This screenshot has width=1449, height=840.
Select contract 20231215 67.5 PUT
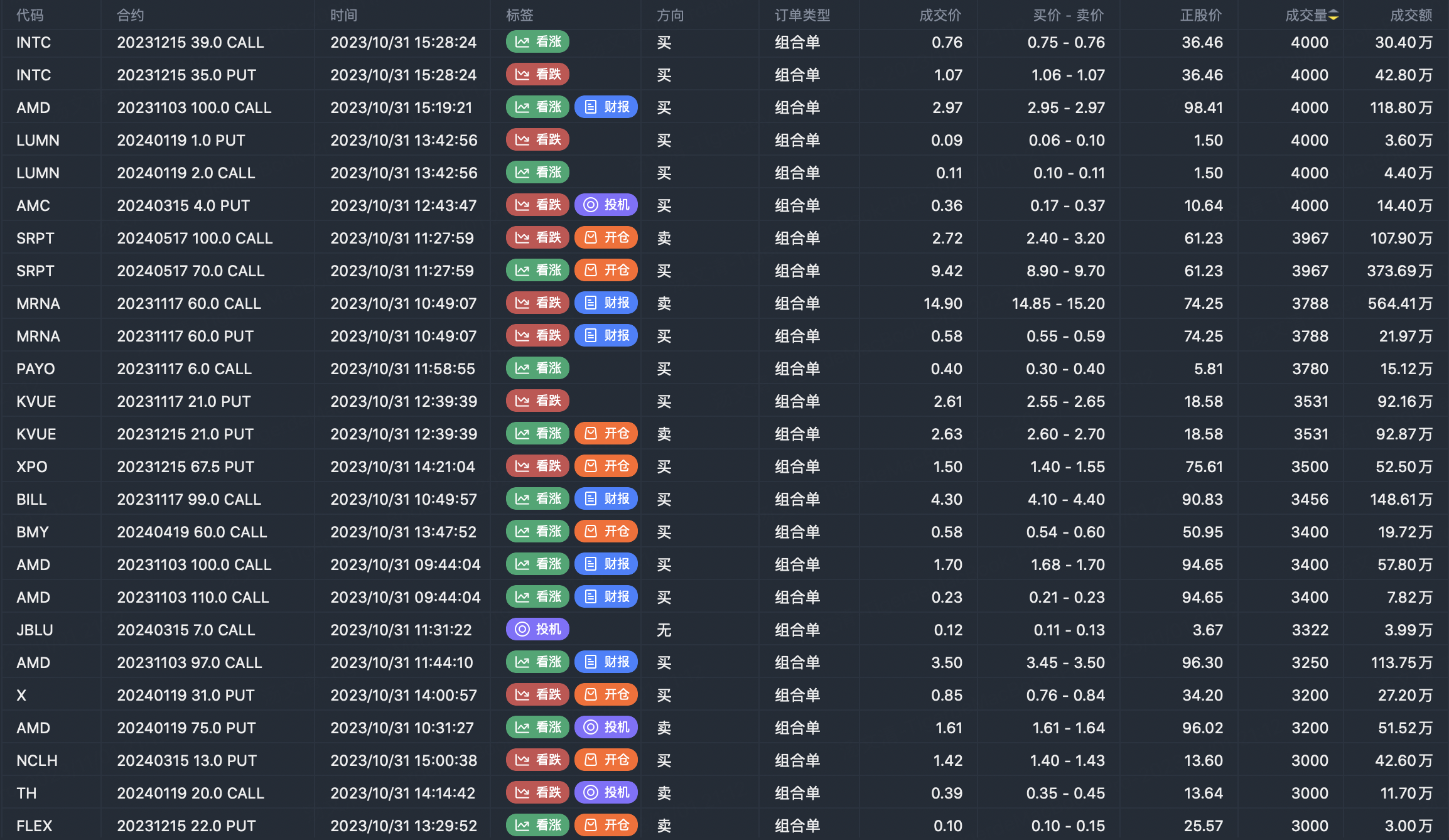pos(186,466)
